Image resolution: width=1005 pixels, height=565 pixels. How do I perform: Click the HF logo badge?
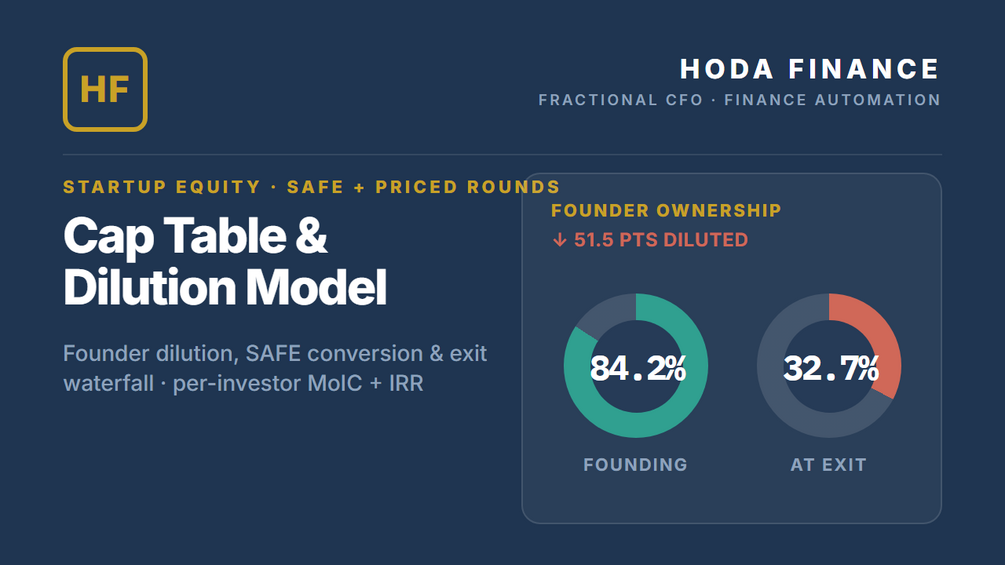(x=105, y=89)
